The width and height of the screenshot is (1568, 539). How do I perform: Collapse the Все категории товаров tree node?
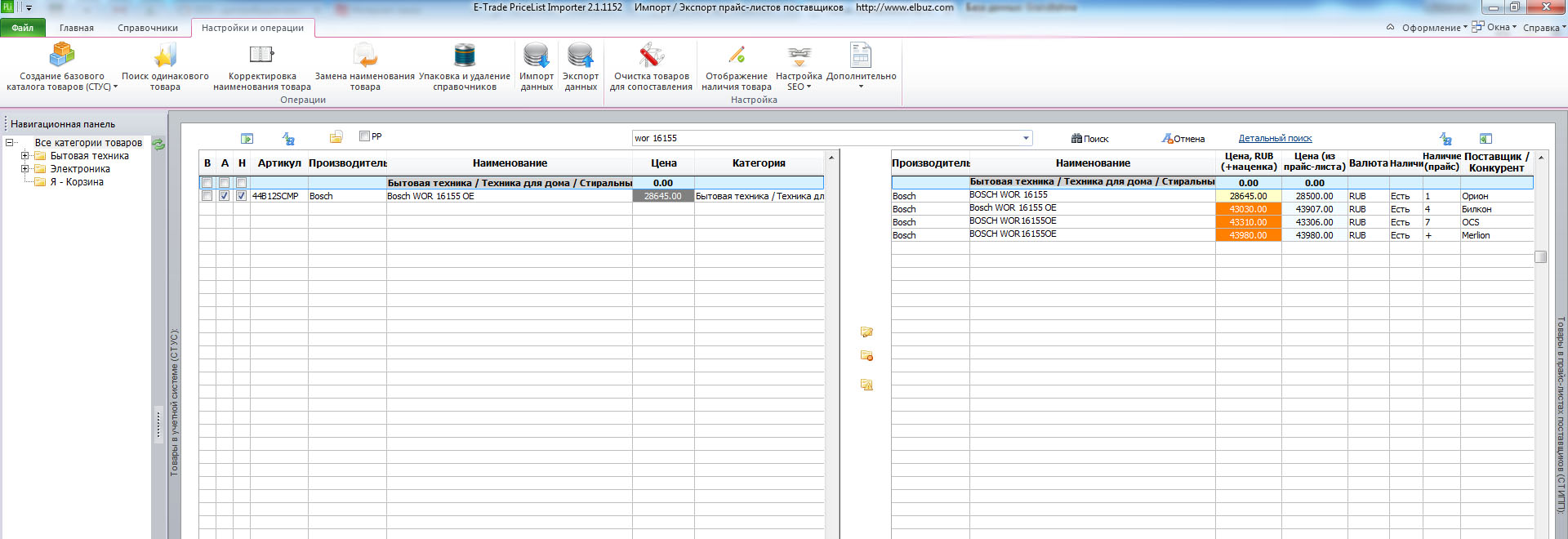click(x=10, y=143)
